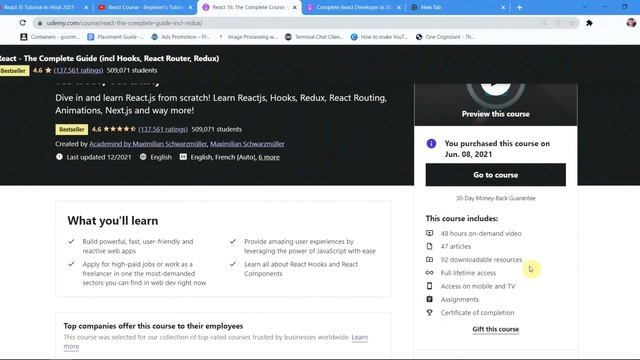Click the purchase info circle icon
Image resolution: width=640 pixels, height=360 pixels.
[x=431, y=144]
